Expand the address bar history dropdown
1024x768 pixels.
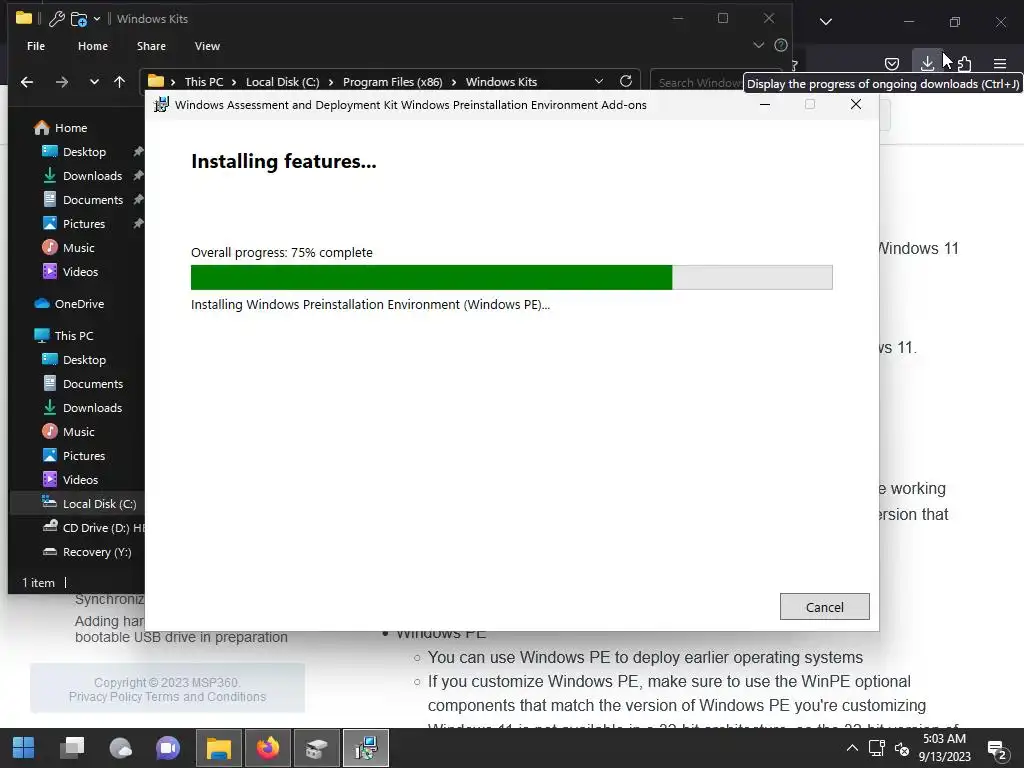coord(599,81)
